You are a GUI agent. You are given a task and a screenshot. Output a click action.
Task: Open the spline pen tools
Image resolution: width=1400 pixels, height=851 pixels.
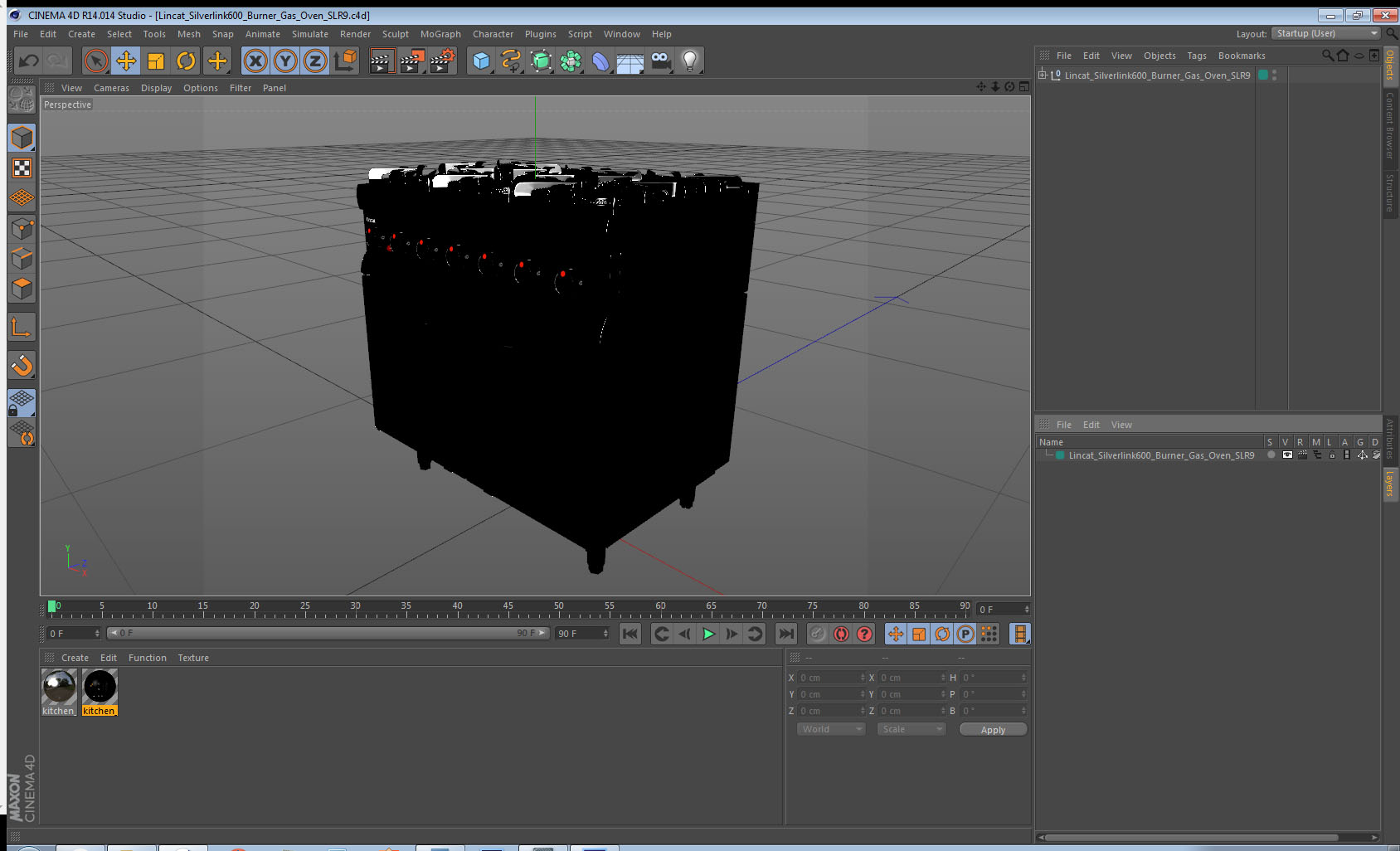(511, 61)
